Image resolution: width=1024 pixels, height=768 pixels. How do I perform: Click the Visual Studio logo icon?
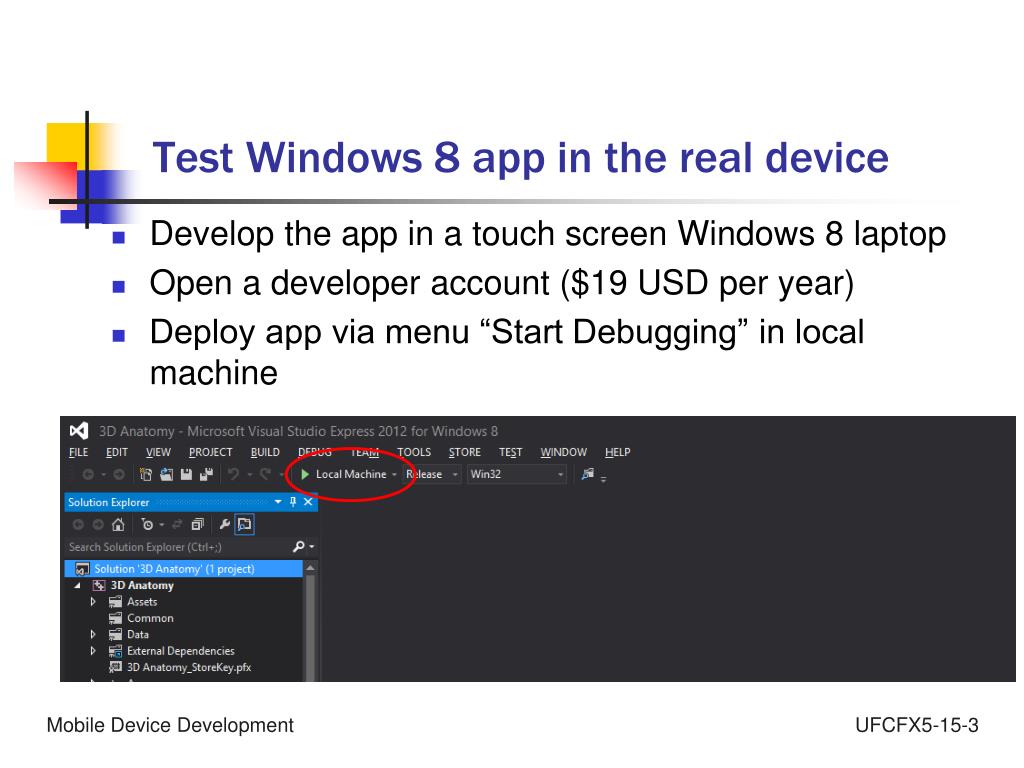[x=79, y=431]
